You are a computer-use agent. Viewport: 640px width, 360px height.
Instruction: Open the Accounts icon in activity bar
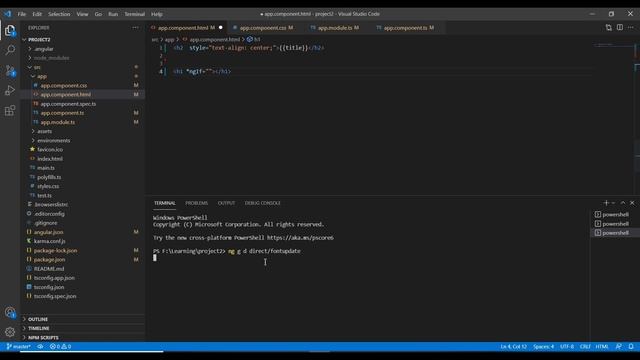pyautogui.click(x=10, y=313)
